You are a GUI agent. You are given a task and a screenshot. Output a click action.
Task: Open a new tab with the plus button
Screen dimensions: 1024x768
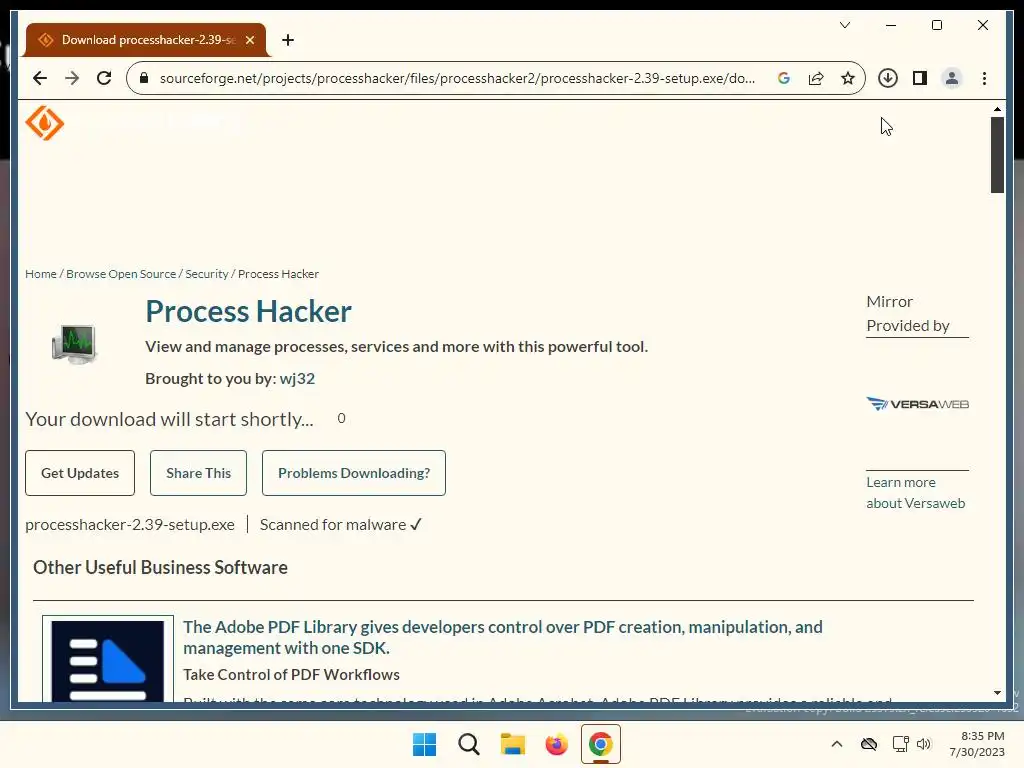tap(288, 40)
